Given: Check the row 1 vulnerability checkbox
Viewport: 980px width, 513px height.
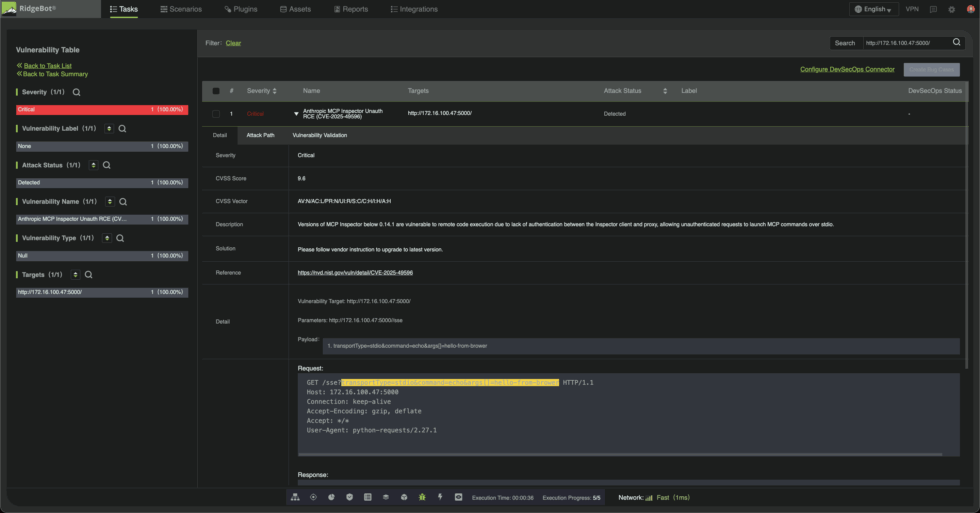Looking at the screenshot, I should [215, 114].
